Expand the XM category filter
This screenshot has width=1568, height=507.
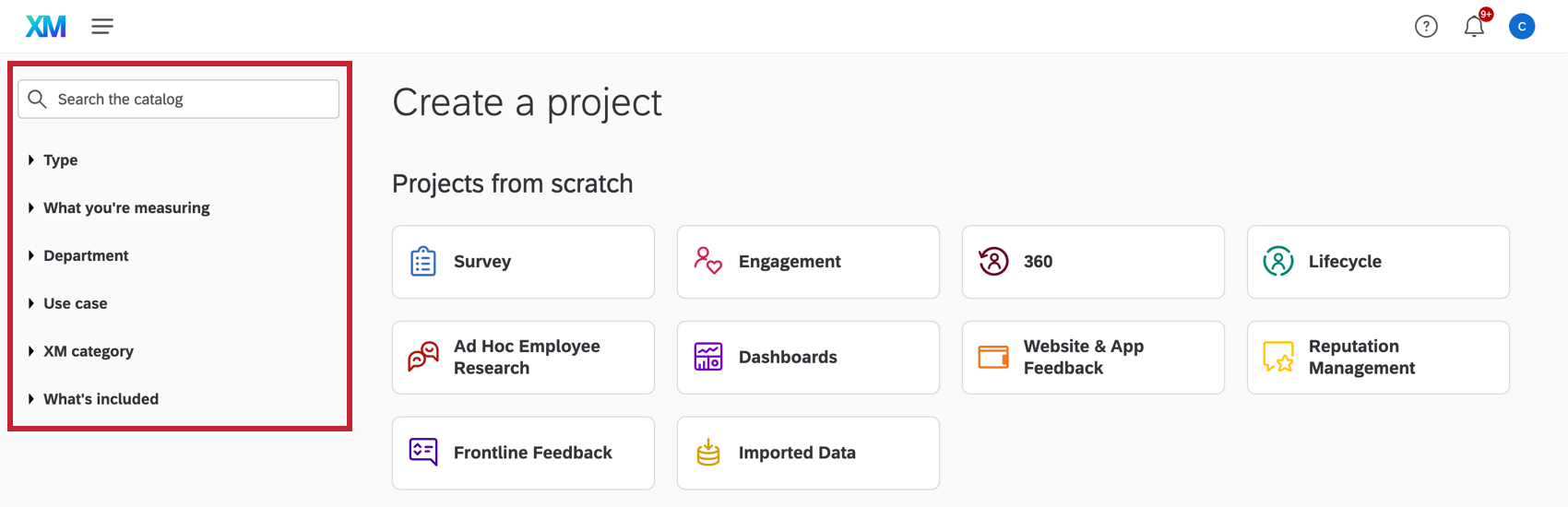tap(88, 352)
